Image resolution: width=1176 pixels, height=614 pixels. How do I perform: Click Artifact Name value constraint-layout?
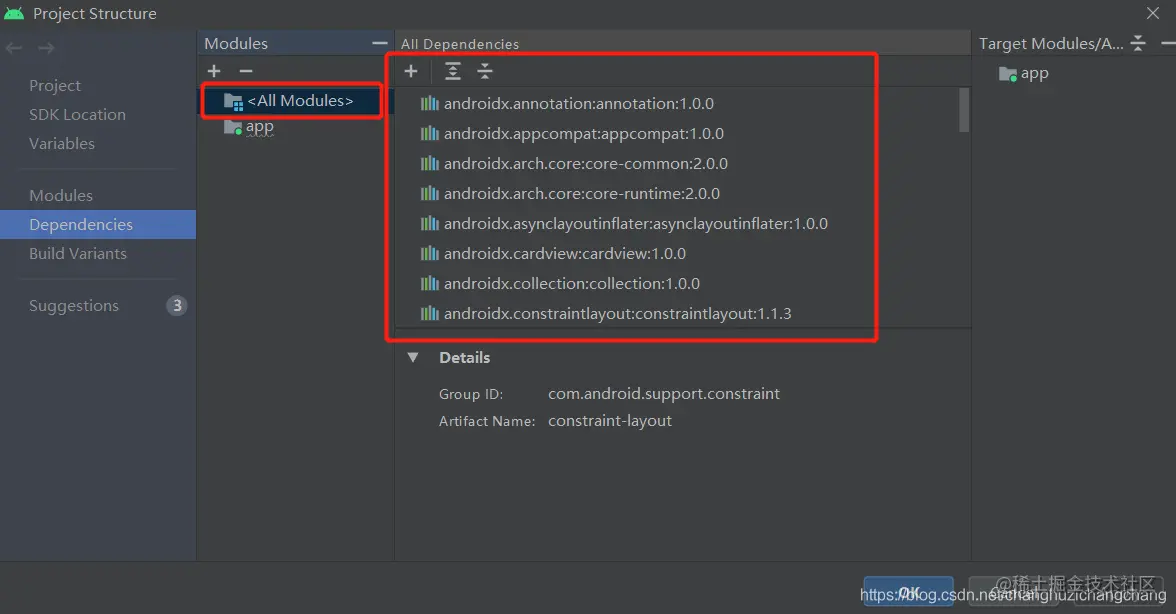(610, 421)
